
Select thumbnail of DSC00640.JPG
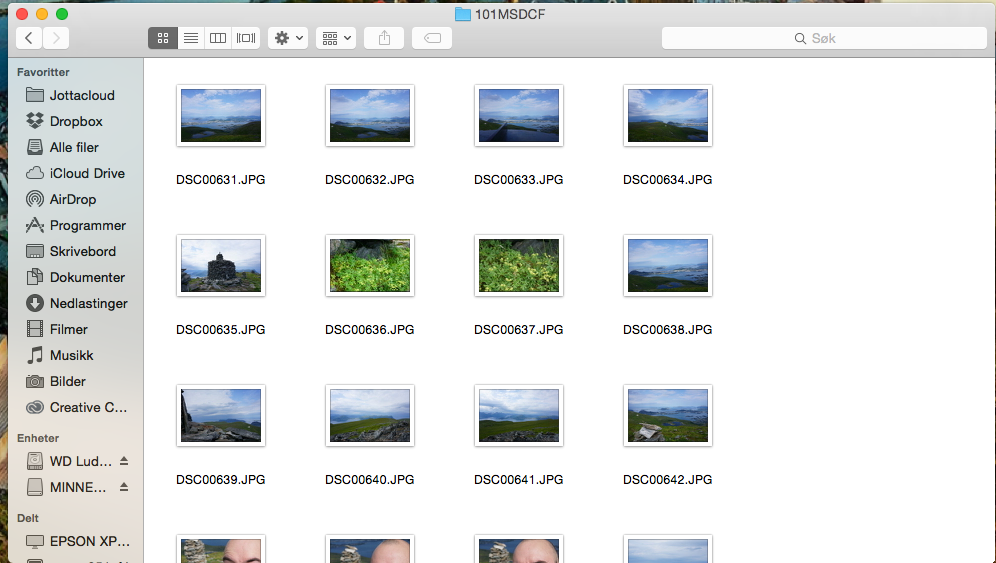tap(370, 416)
